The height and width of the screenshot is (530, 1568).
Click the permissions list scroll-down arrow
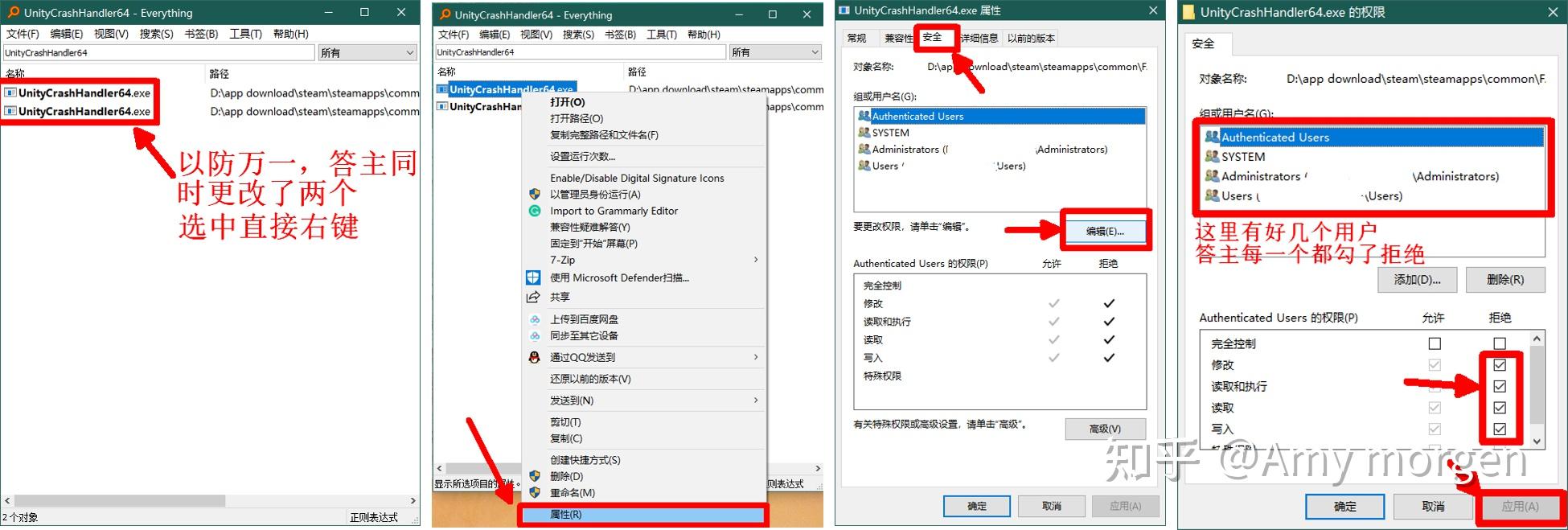tap(1537, 441)
